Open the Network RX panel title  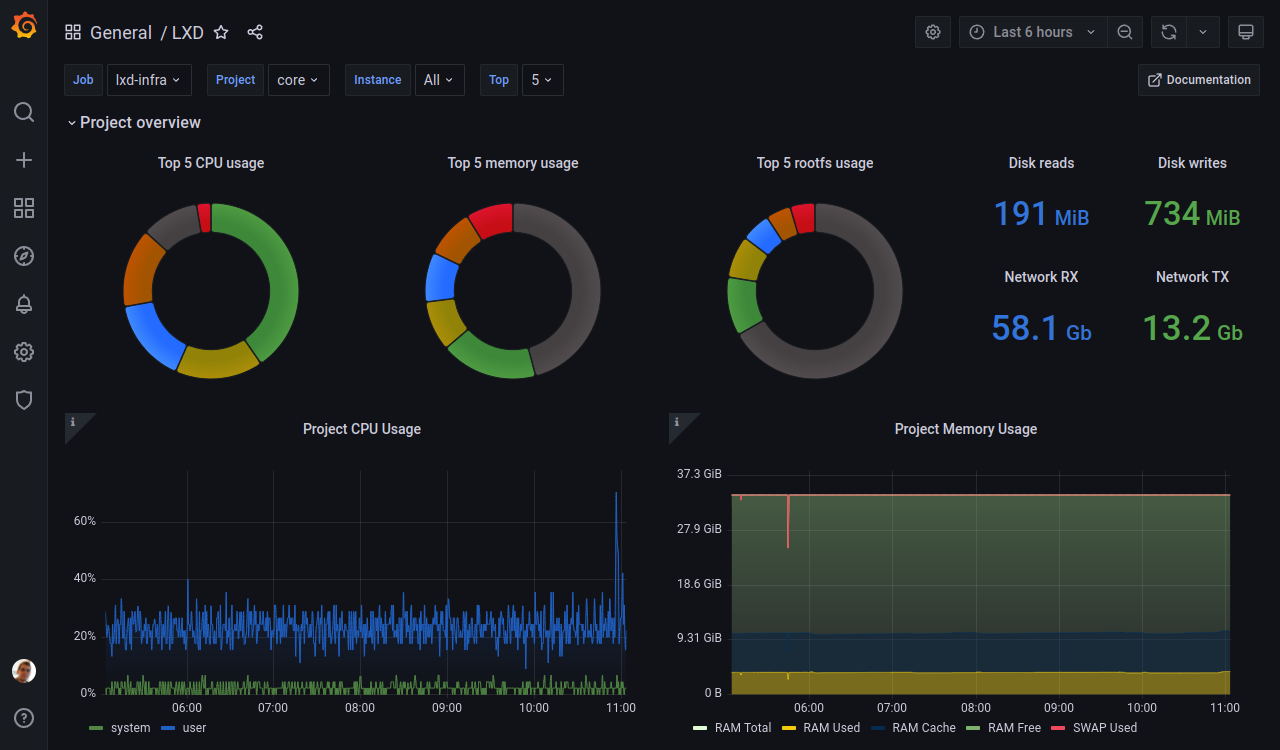pos(1041,277)
